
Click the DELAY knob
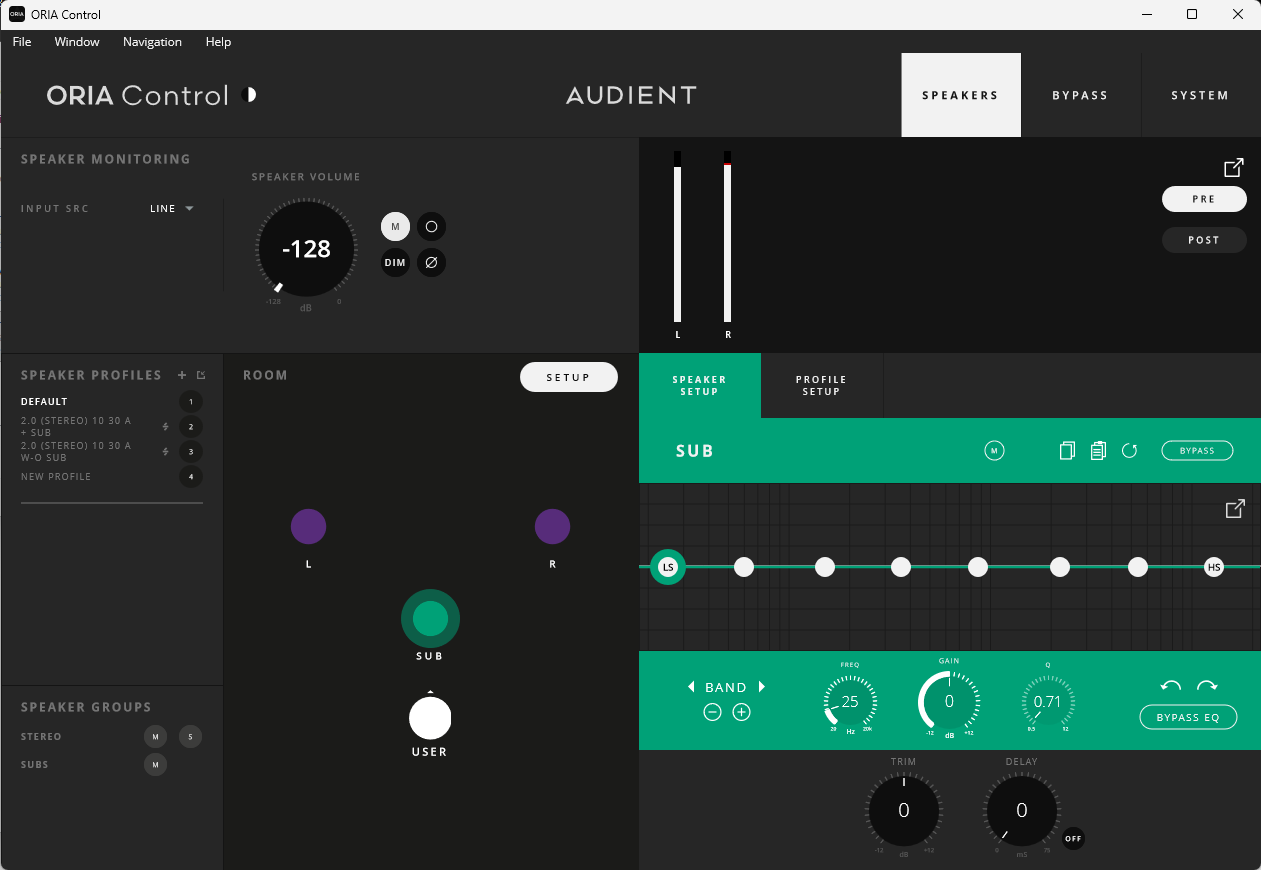[1021, 810]
